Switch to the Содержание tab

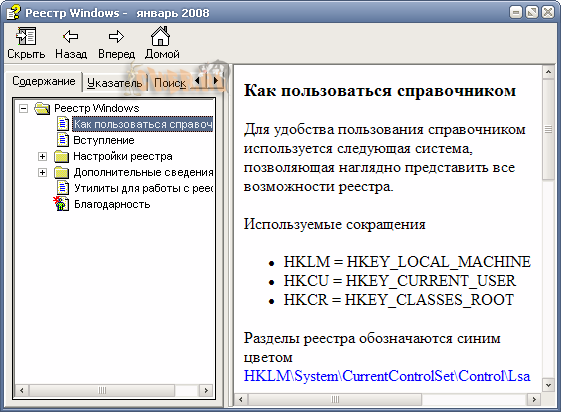point(44,82)
